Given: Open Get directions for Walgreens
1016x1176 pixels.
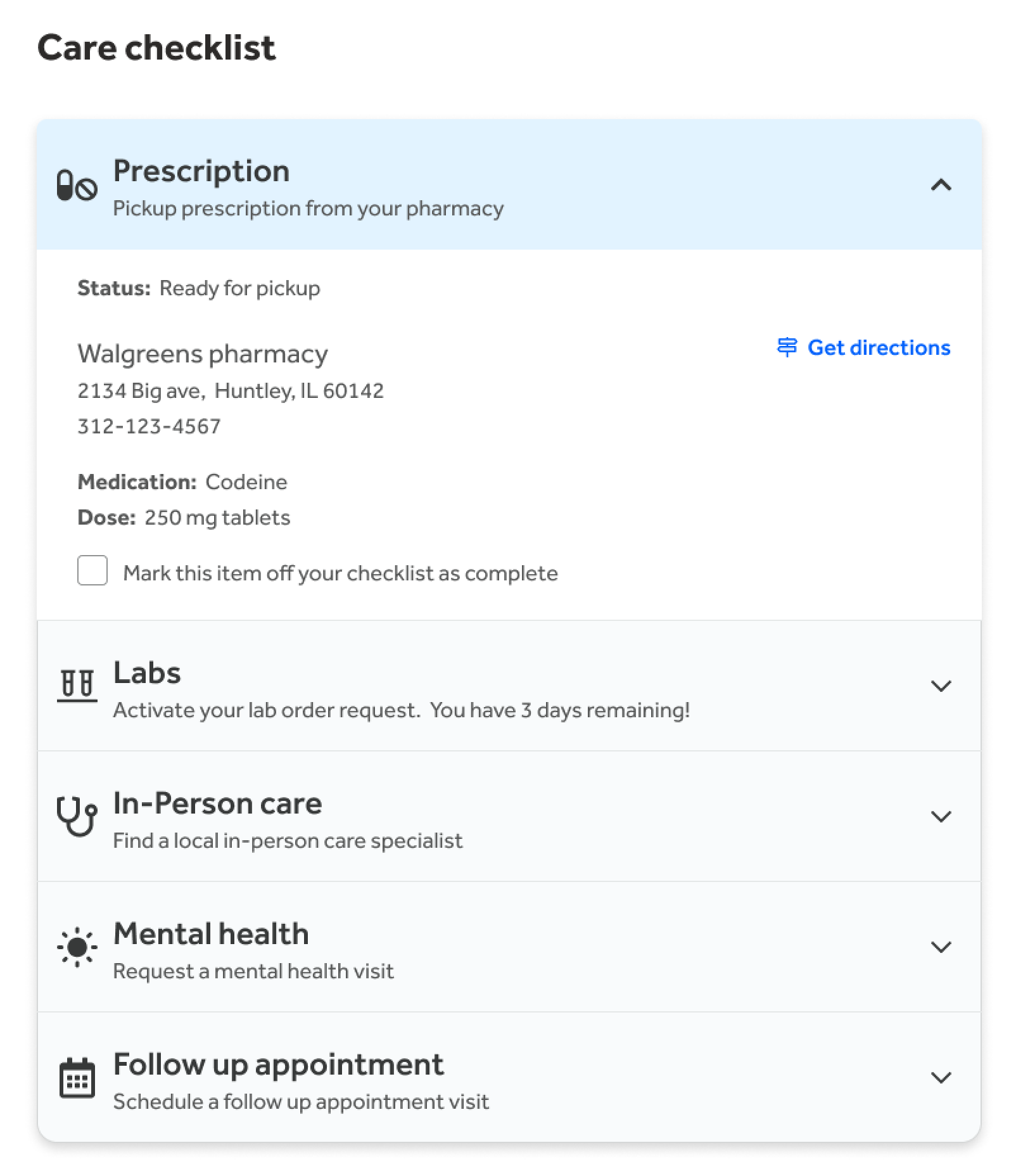Looking at the screenshot, I should (x=878, y=347).
